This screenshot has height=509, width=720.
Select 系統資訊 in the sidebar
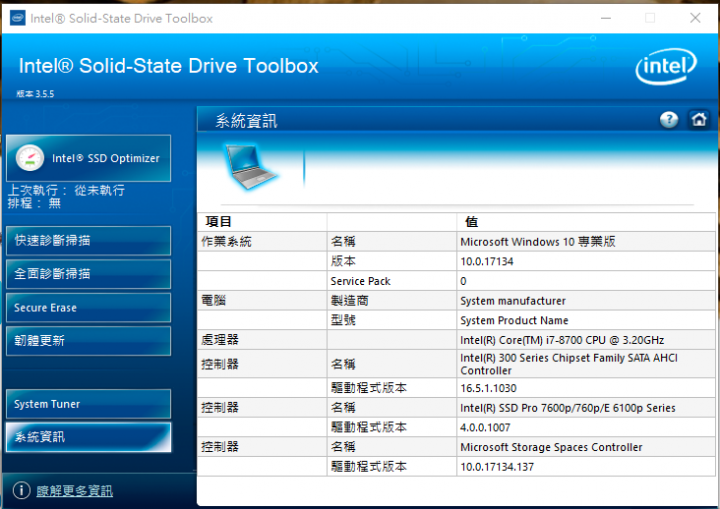click(89, 437)
